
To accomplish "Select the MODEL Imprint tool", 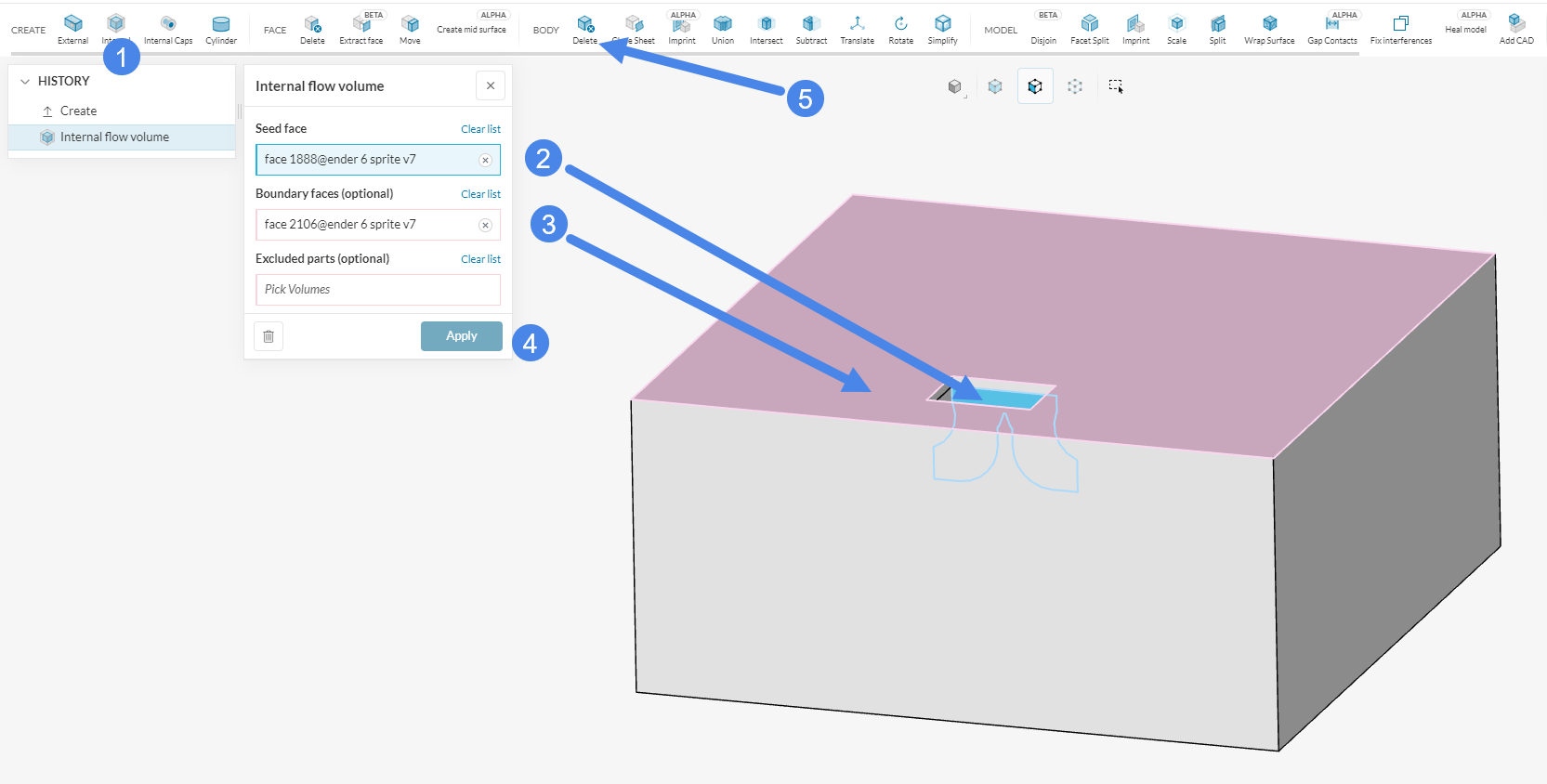I will pyautogui.click(x=1135, y=29).
